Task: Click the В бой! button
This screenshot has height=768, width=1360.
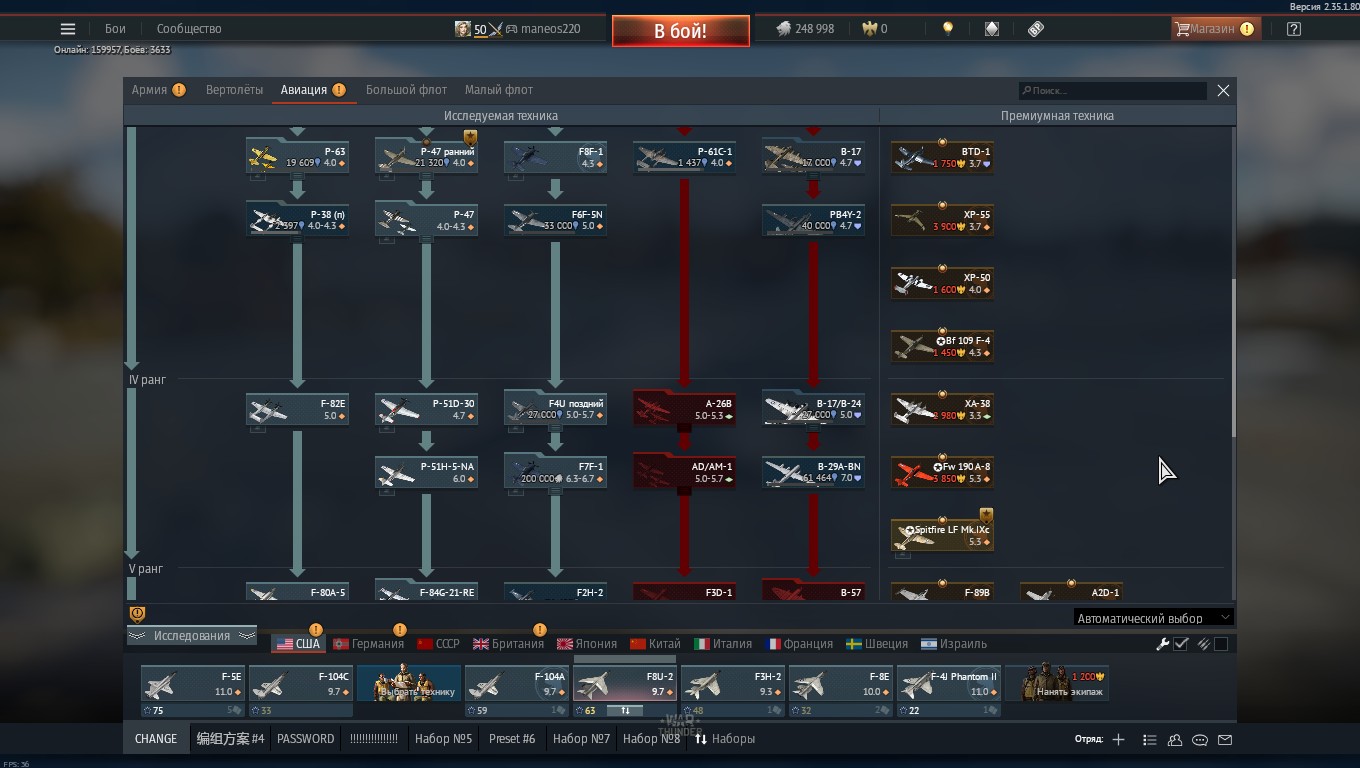Action: coord(680,31)
